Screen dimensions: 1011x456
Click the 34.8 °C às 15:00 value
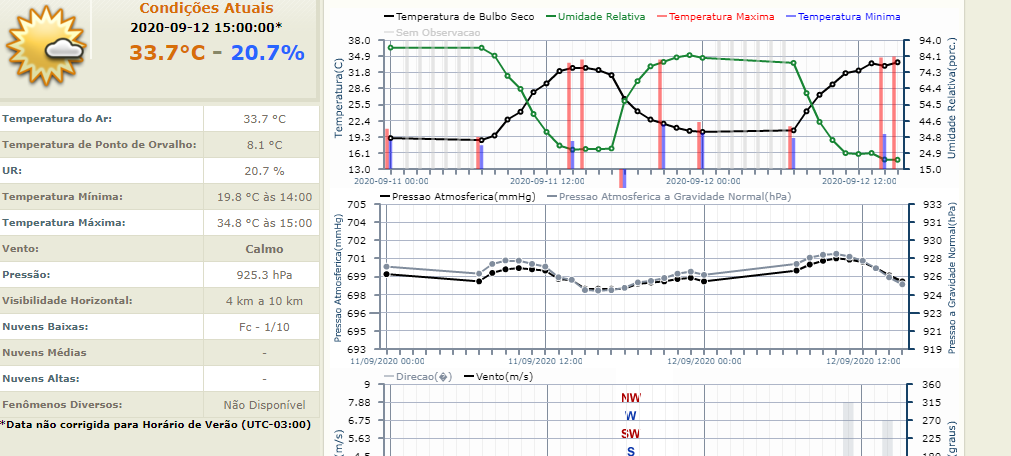click(x=264, y=223)
